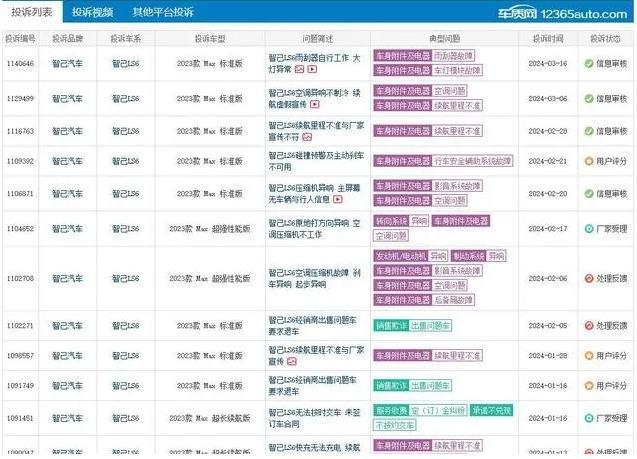Click complaint number 1140646

(20, 63)
